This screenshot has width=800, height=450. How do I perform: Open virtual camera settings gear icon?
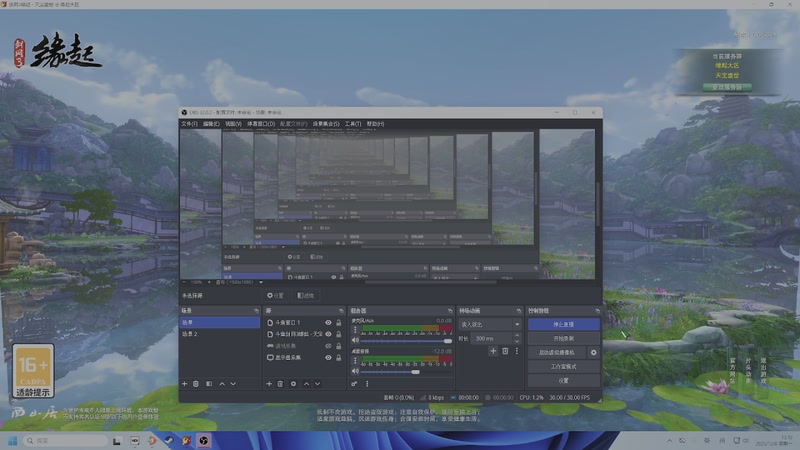coord(593,352)
